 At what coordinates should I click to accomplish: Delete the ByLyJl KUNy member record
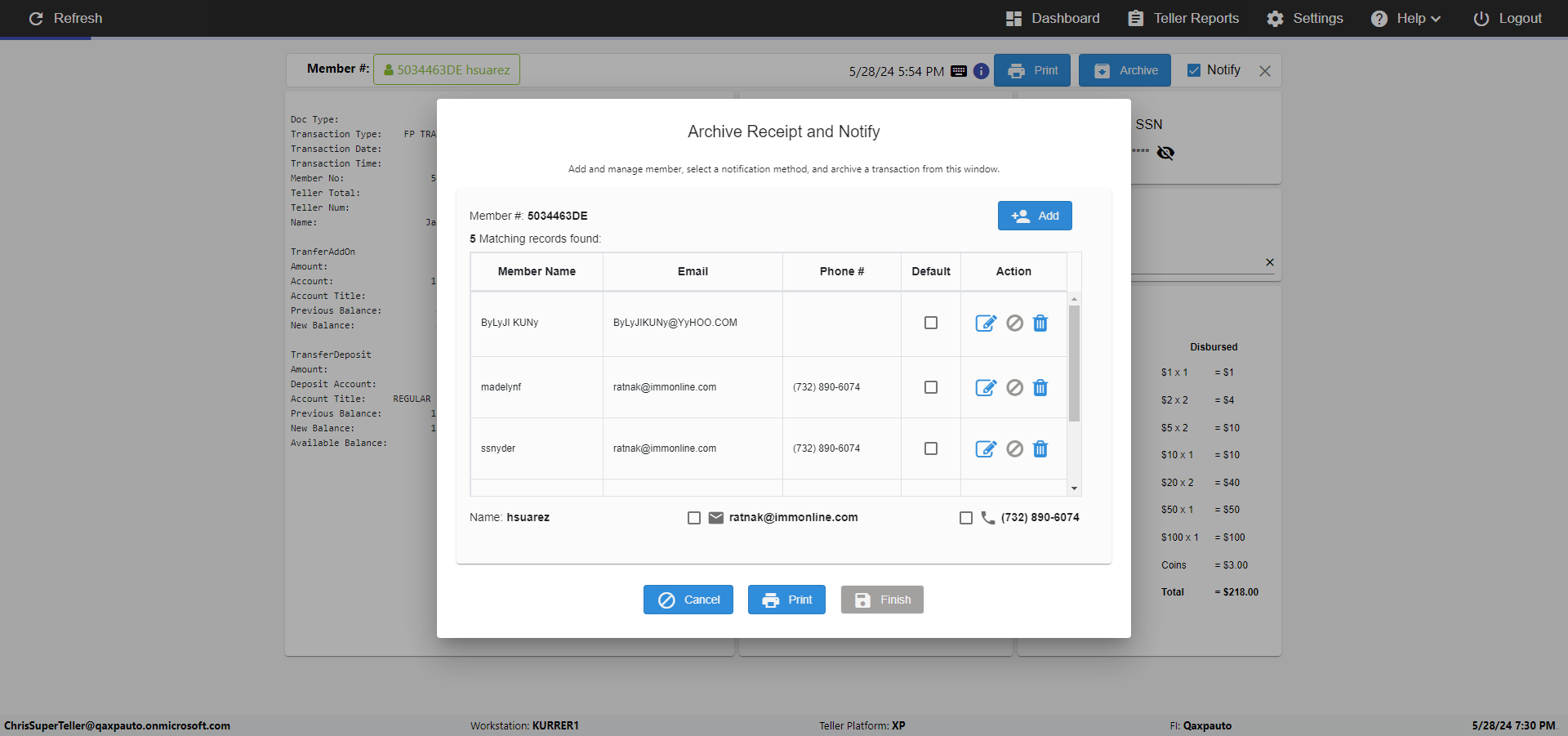tap(1040, 323)
